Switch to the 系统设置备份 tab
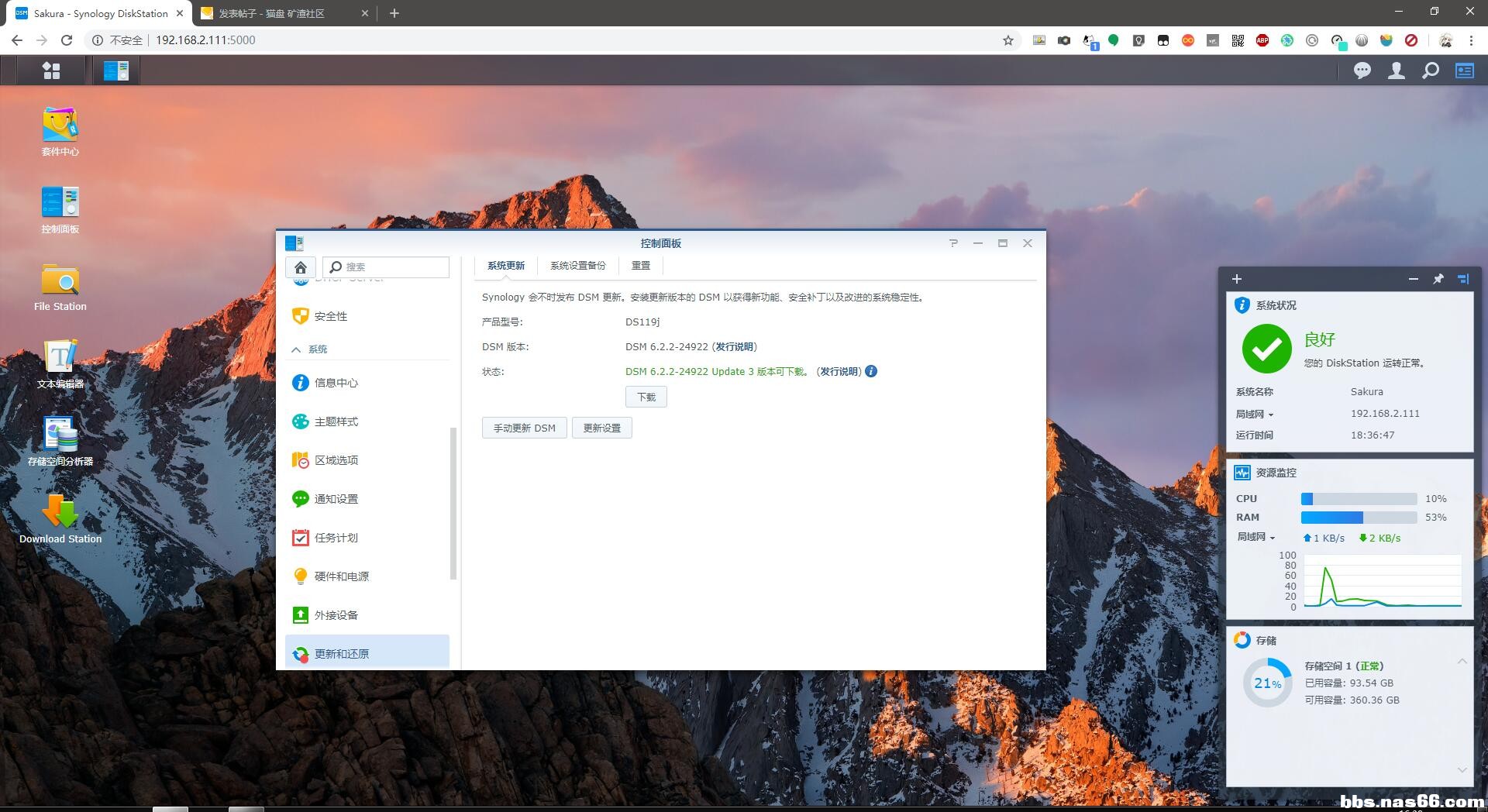This screenshot has height=812, width=1488. 578,266
